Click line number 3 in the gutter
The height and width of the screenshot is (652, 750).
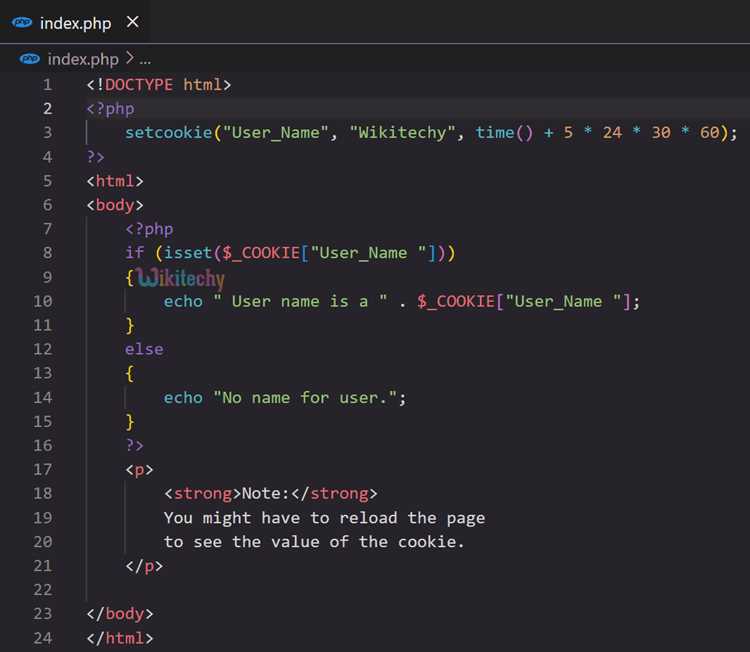point(47,133)
